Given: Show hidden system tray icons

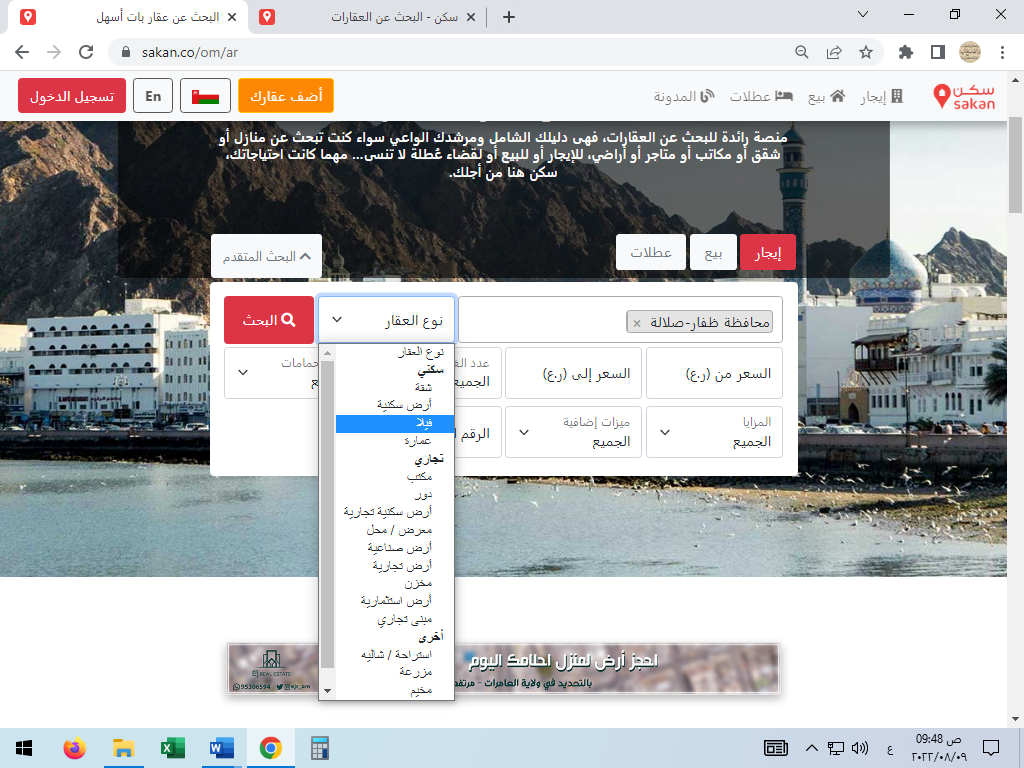Looking at the screenshot, I should pos(812,748).
